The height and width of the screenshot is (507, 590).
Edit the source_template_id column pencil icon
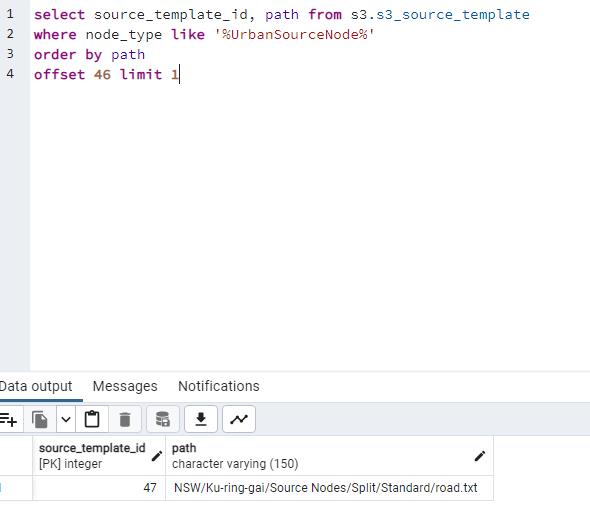point(157,456)
